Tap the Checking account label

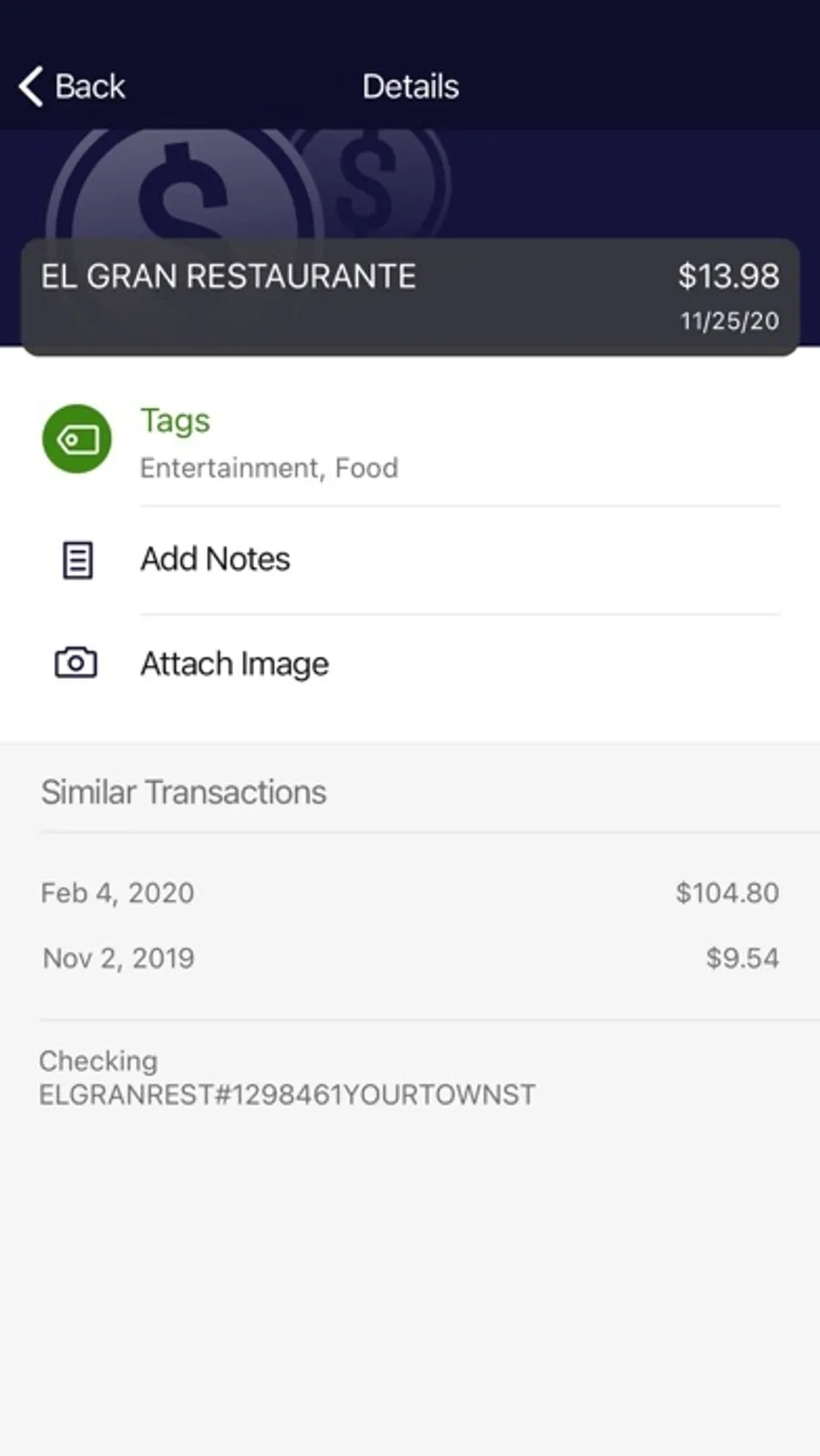98,1061
